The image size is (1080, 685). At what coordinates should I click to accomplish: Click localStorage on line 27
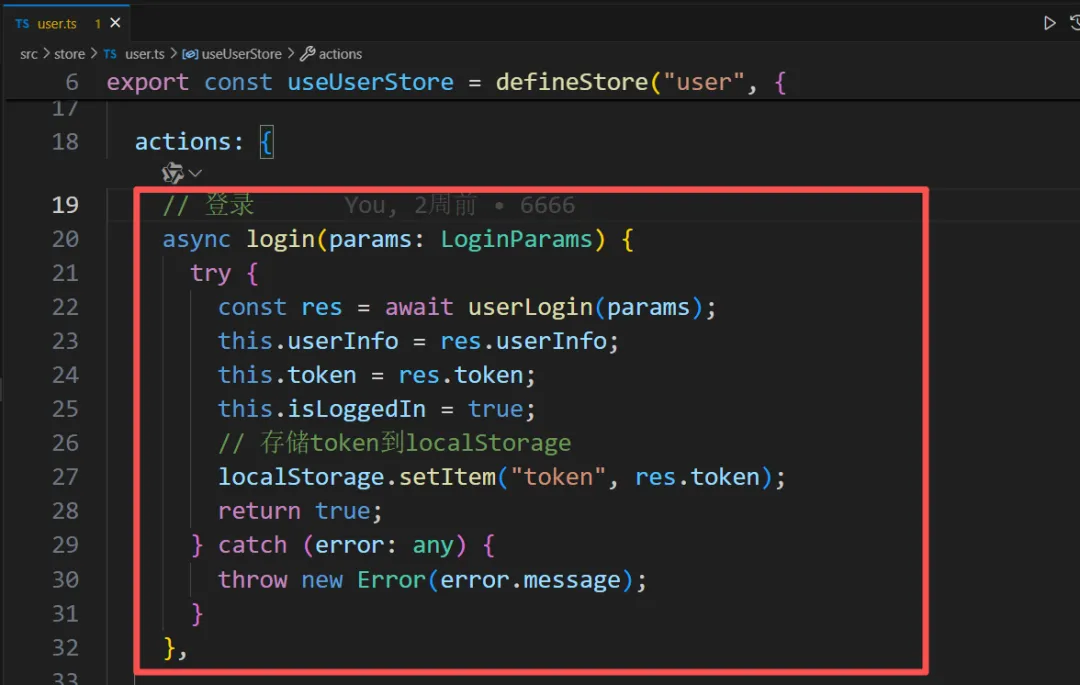(x=301, y=477)
